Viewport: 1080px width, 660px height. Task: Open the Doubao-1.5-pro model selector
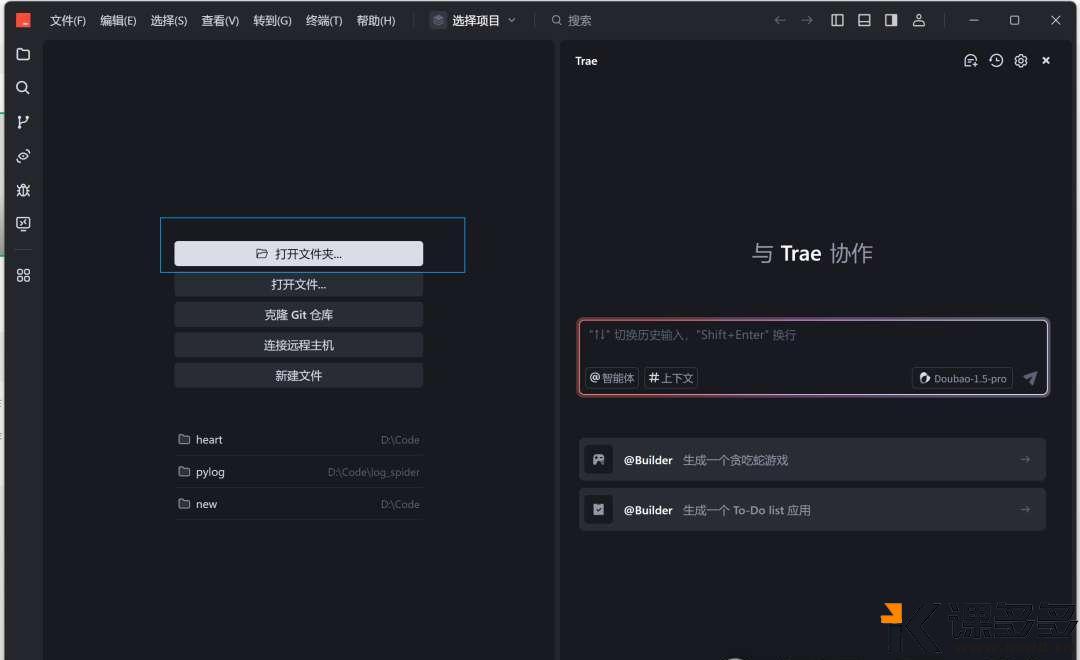[961, 378]
